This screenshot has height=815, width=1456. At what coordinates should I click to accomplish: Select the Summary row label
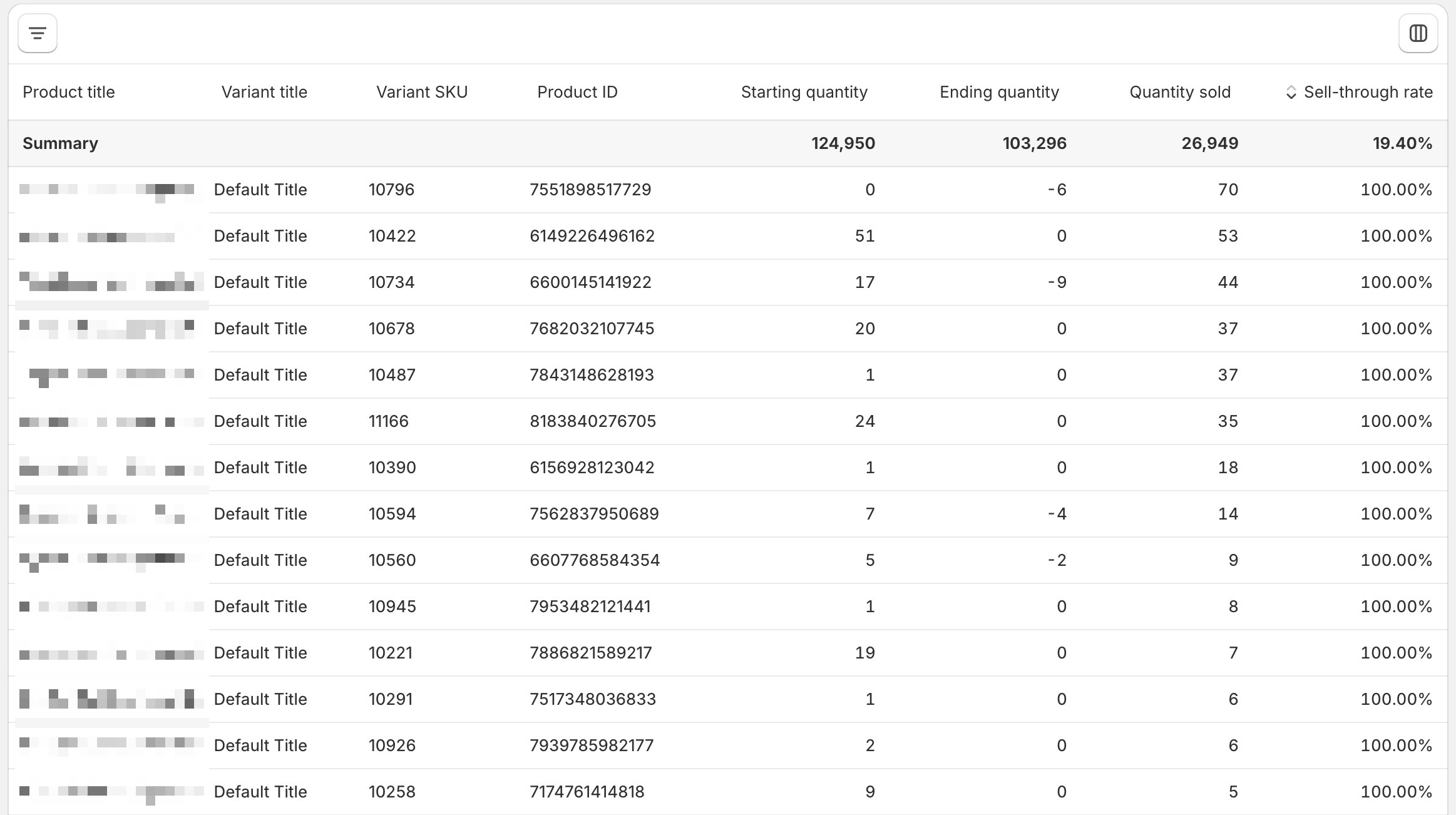pos(61,143)
